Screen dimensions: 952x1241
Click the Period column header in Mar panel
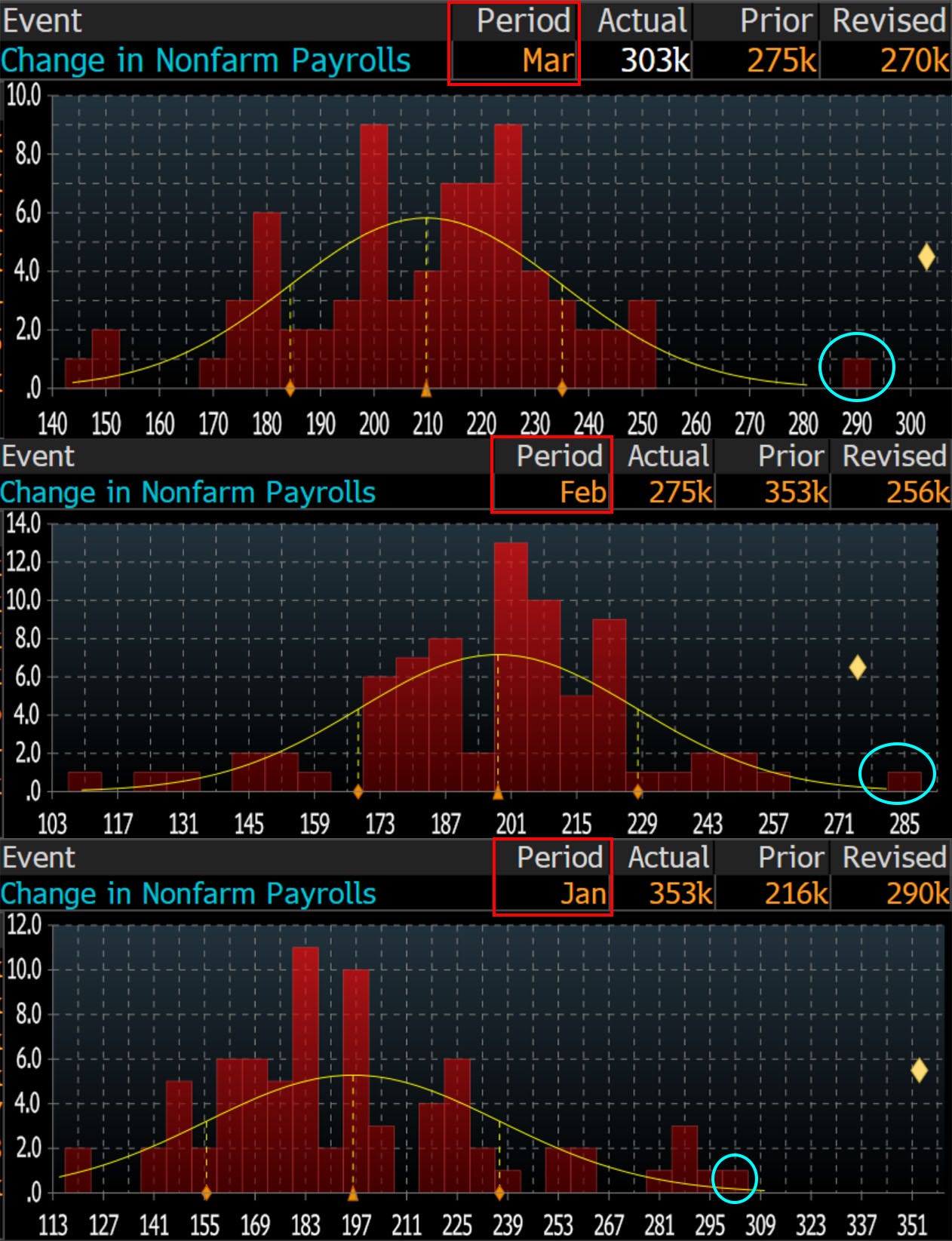point(524,20)
